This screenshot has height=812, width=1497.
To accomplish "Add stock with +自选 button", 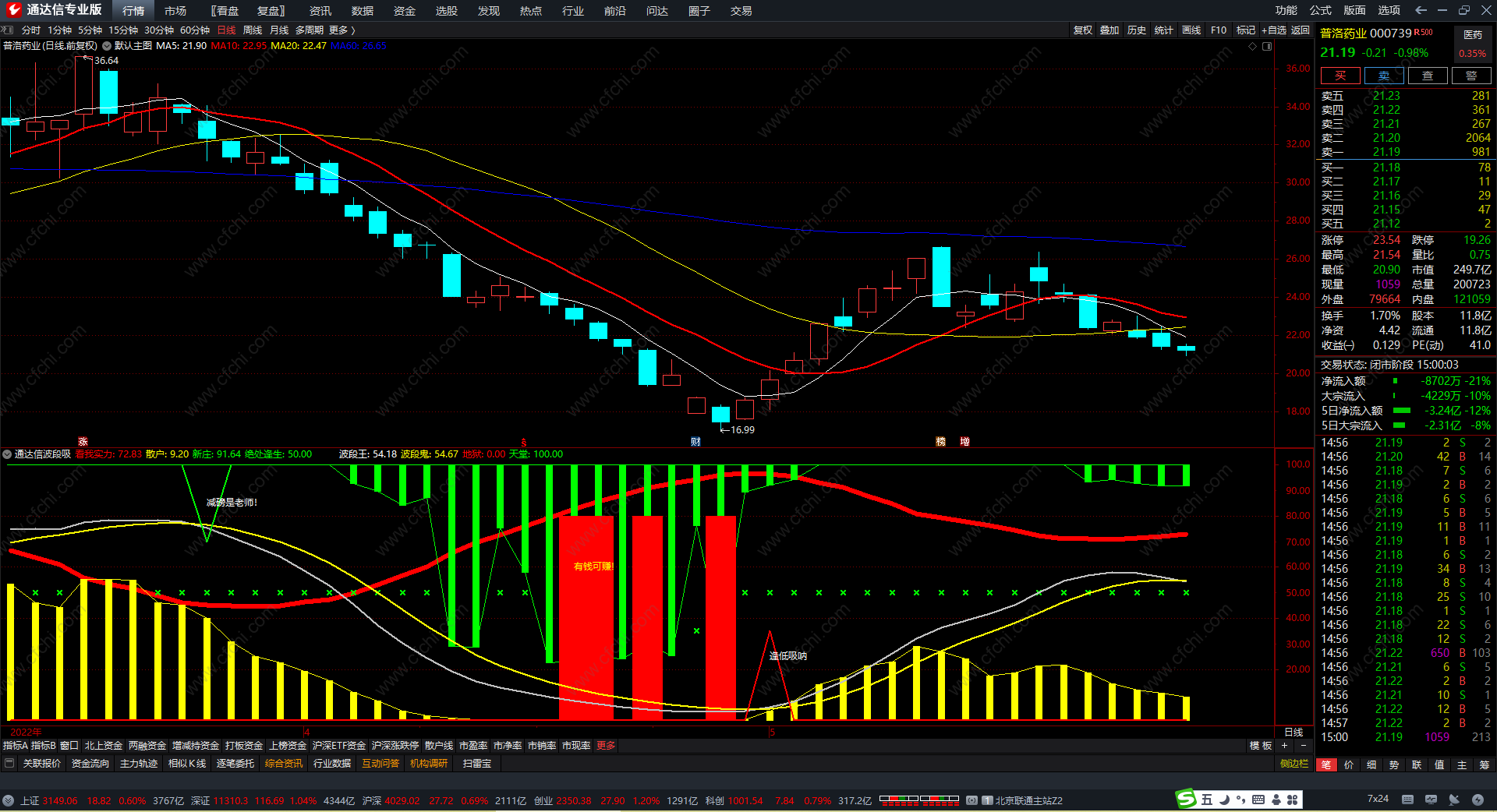I will pos(1273,30).
